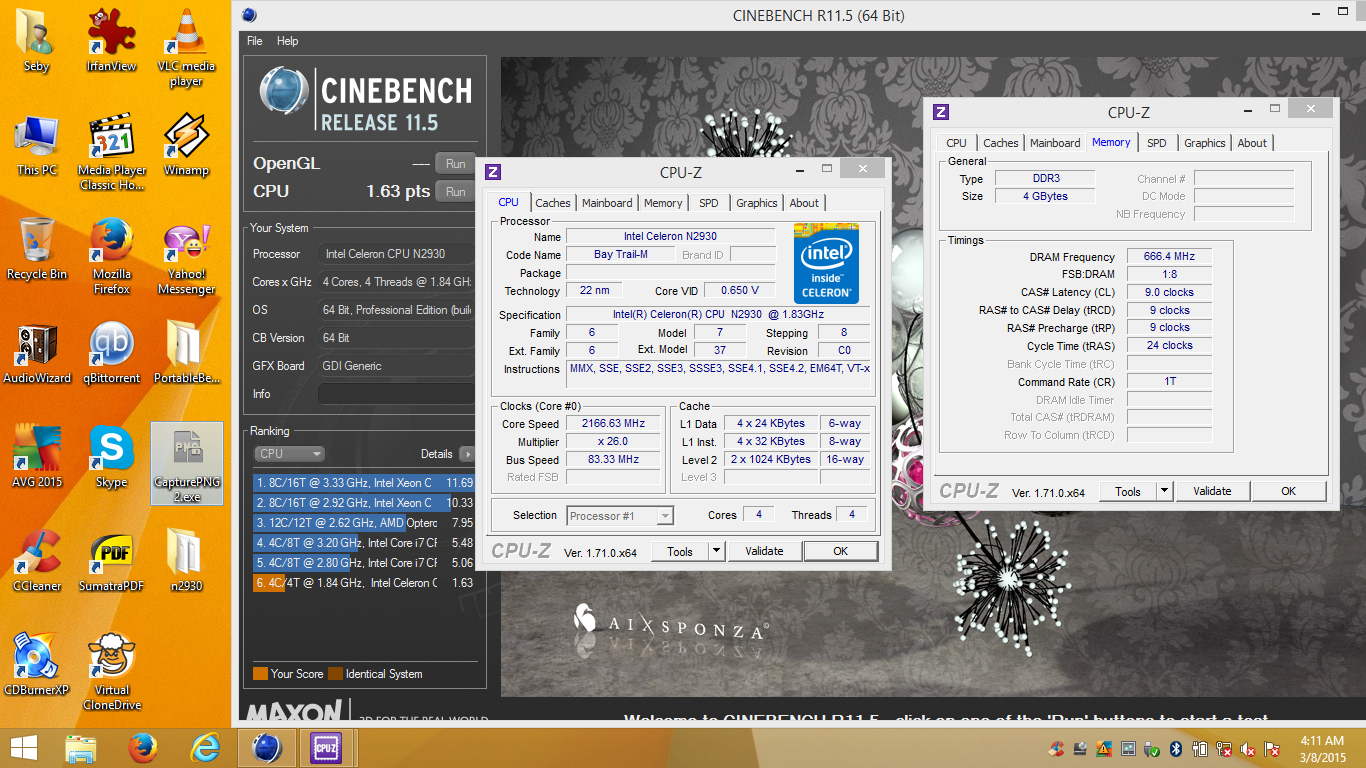Viewport: 1366px width, 768px height.
Task: Select ranking entry 4C/8T @ 3.20 GHz
Action: [364, 543]
